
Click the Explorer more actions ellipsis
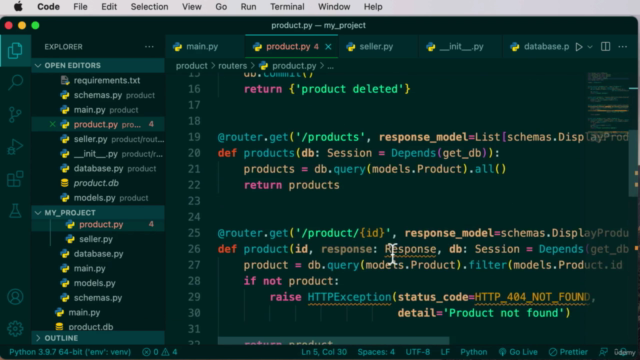point(149,47)
